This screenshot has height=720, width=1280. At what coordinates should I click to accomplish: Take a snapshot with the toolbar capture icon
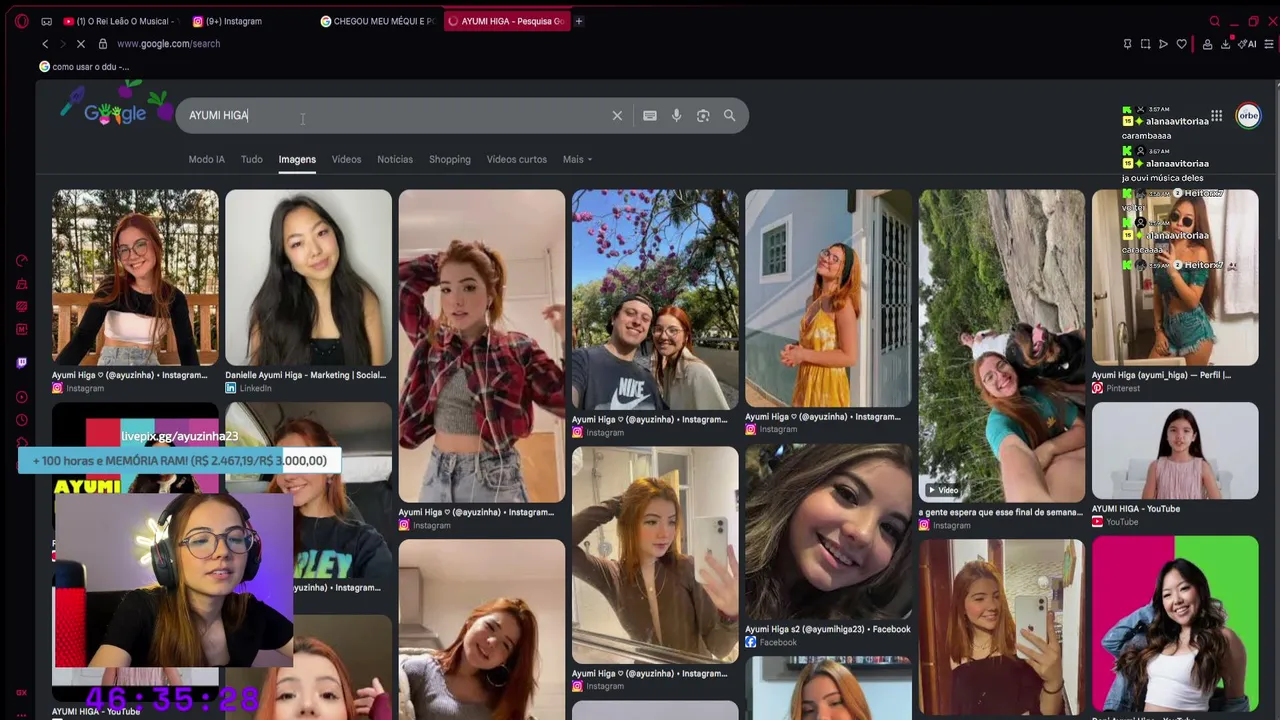(1145, 44)
